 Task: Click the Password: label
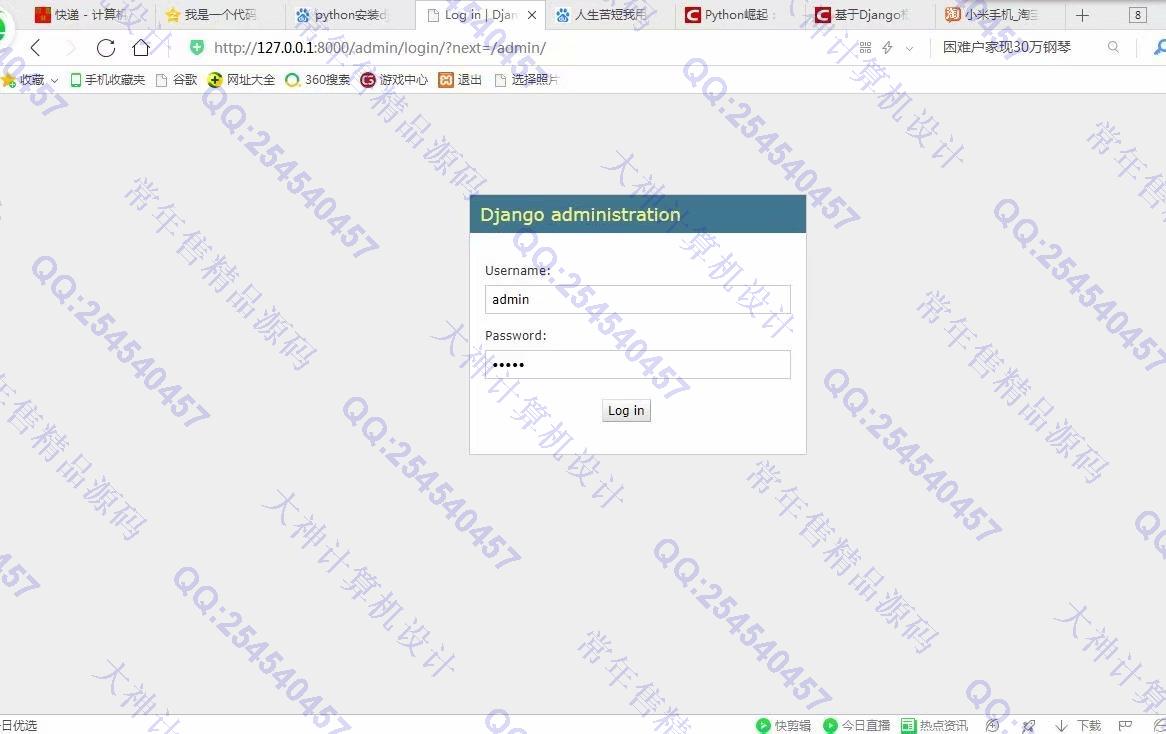point(515,335)
